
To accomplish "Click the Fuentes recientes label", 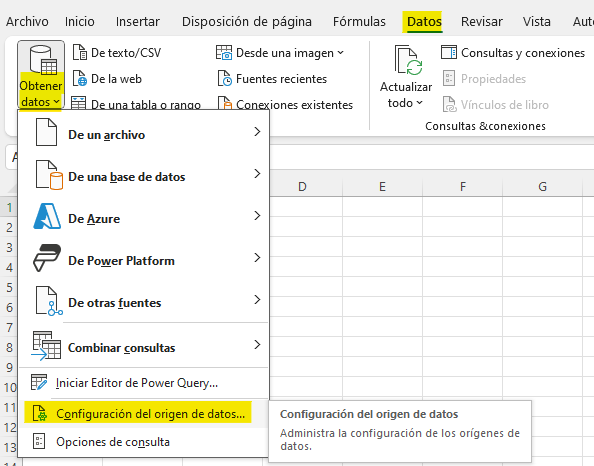I will [x=281, y=79].
